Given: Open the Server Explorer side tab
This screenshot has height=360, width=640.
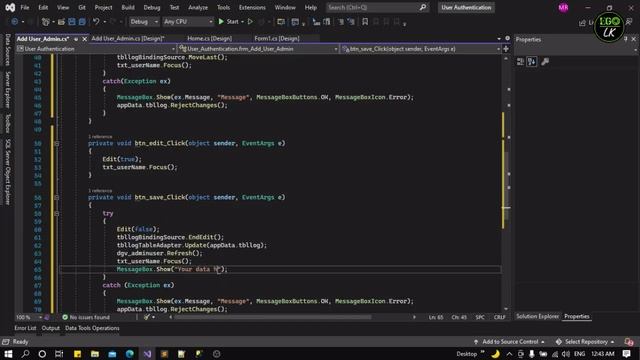Looking at the screenshot, I should 7,89.
